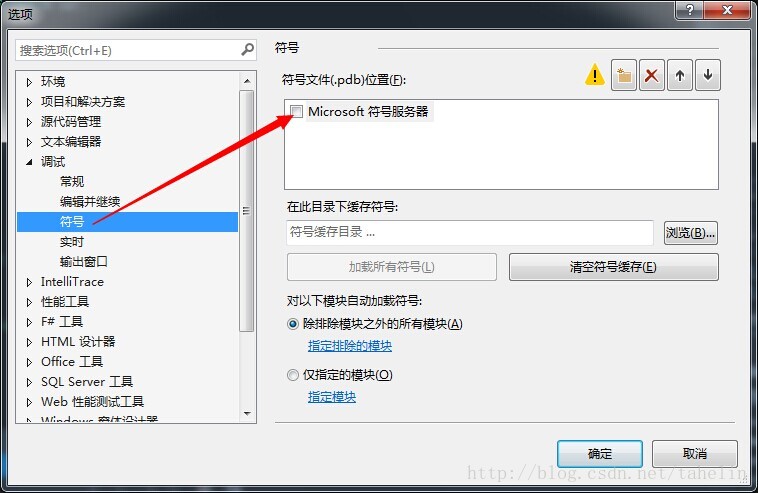The width and height of the screenshot is (758, 493).
Task: Expand the 环境 tree node
Action: 29,82
